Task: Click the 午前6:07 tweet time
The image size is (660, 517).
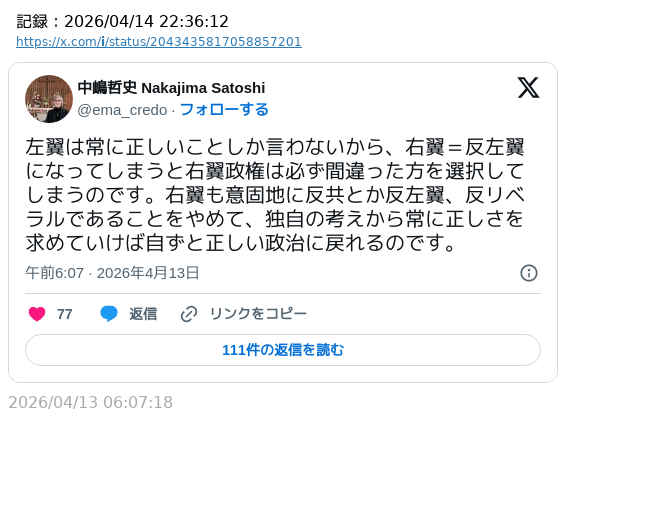Action: [x=54, y=273]
